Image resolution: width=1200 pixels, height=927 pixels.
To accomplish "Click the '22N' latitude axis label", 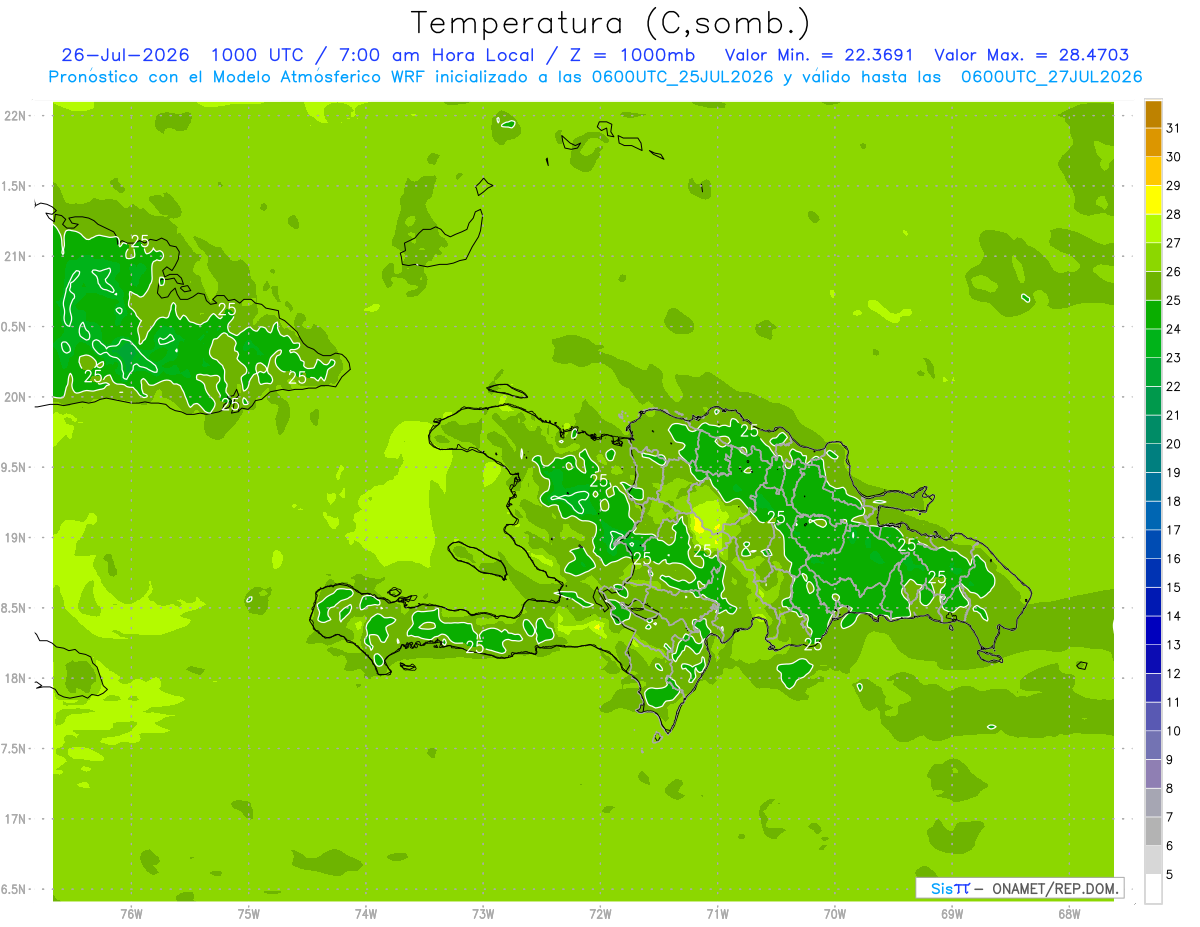I will [16, 116].
